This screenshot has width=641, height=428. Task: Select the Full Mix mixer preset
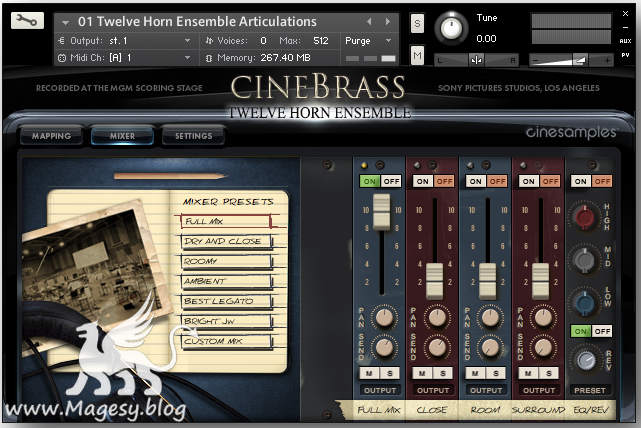226,221
